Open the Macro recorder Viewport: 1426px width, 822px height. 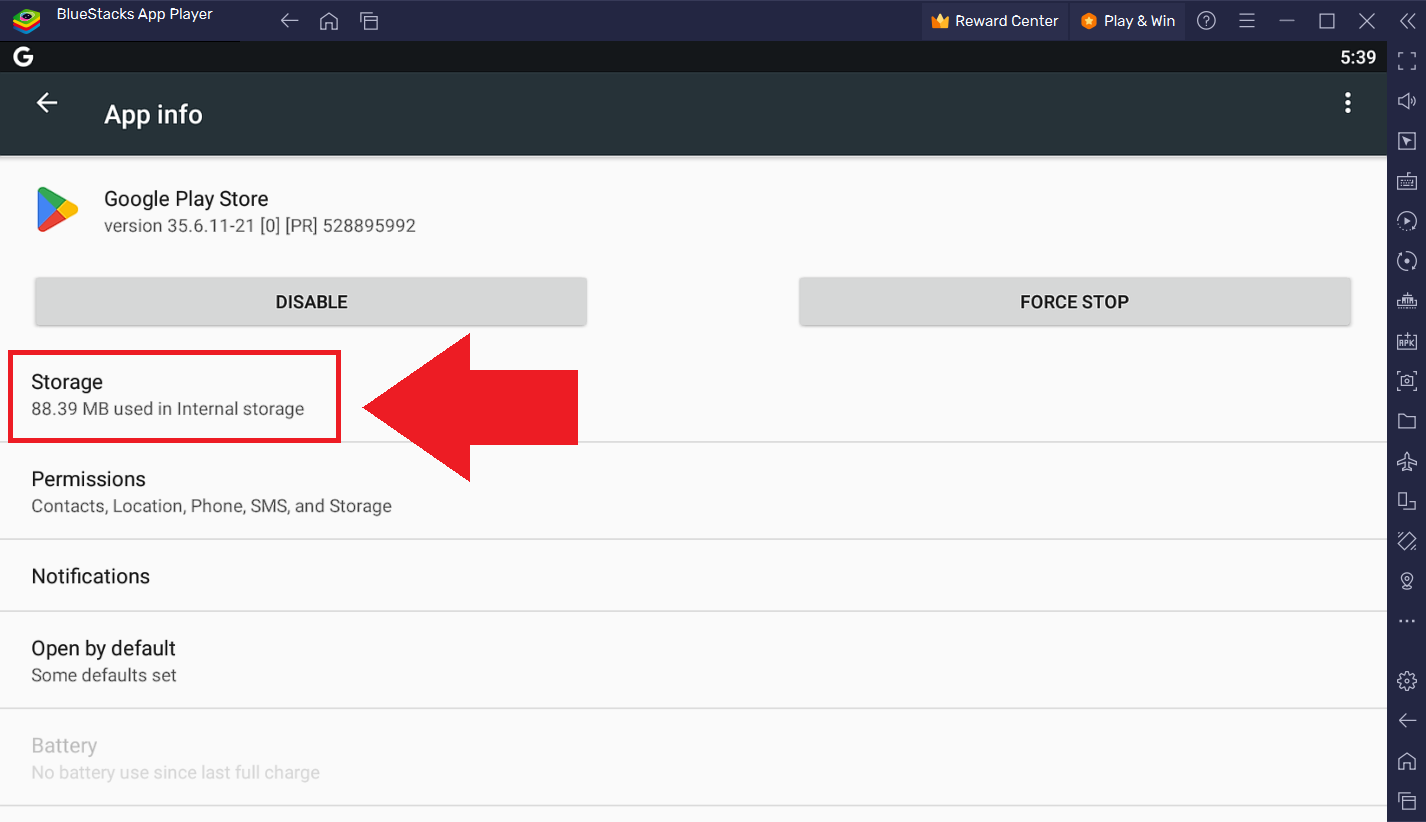(1406, 221)
